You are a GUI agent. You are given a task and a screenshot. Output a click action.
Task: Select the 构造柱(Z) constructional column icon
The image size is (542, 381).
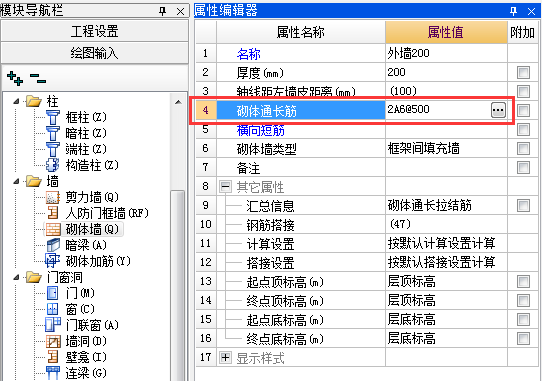[53, 165]
